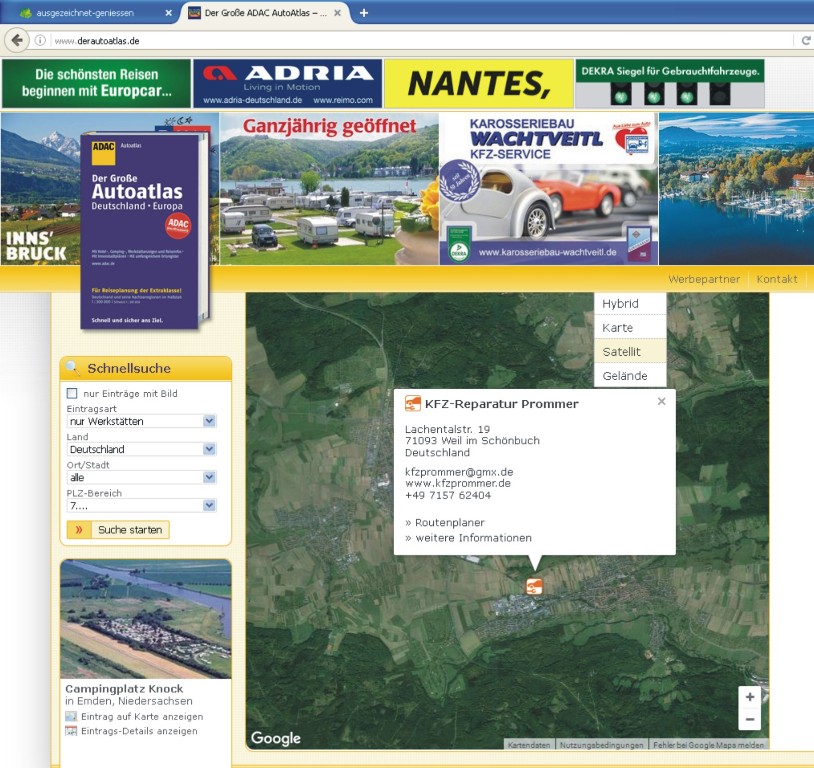This screenshot has width=814, height=768.
Task: Click the icon beside Eintrags-Details anzeigen
Action: pos(71,731)
